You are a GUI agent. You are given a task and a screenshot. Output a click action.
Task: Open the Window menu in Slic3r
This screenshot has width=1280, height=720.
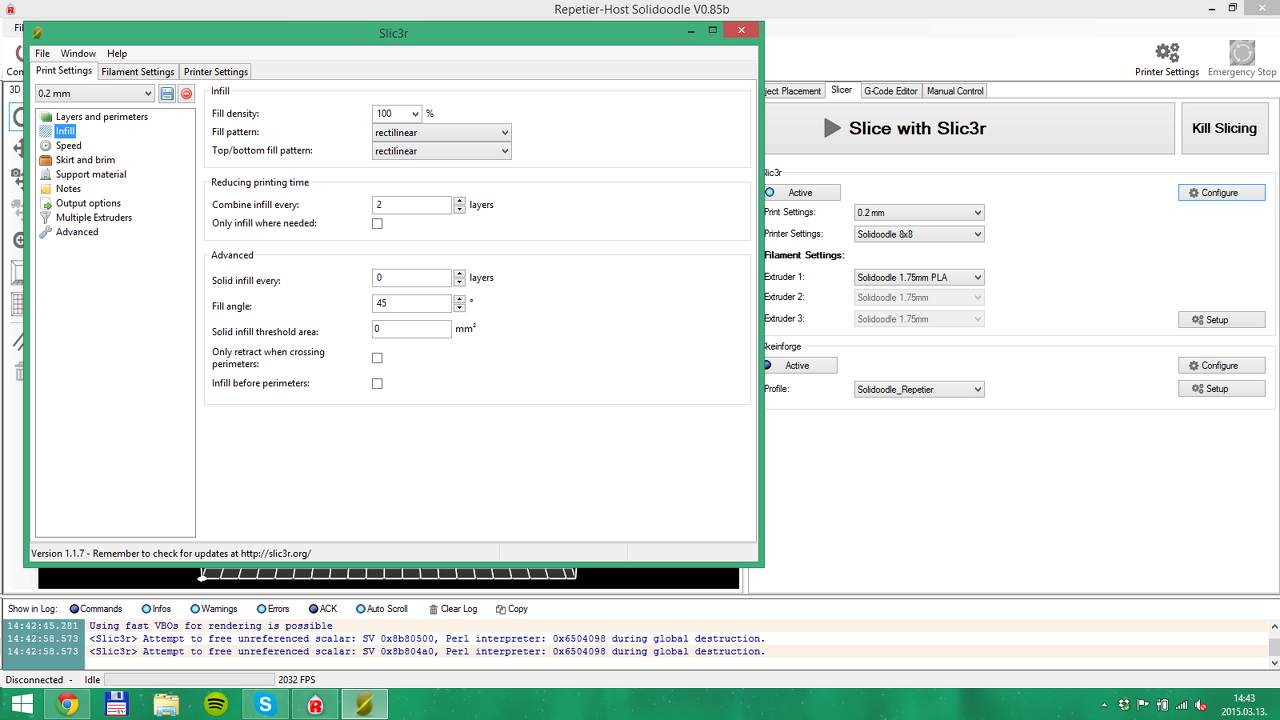click(x=78, y=53)
